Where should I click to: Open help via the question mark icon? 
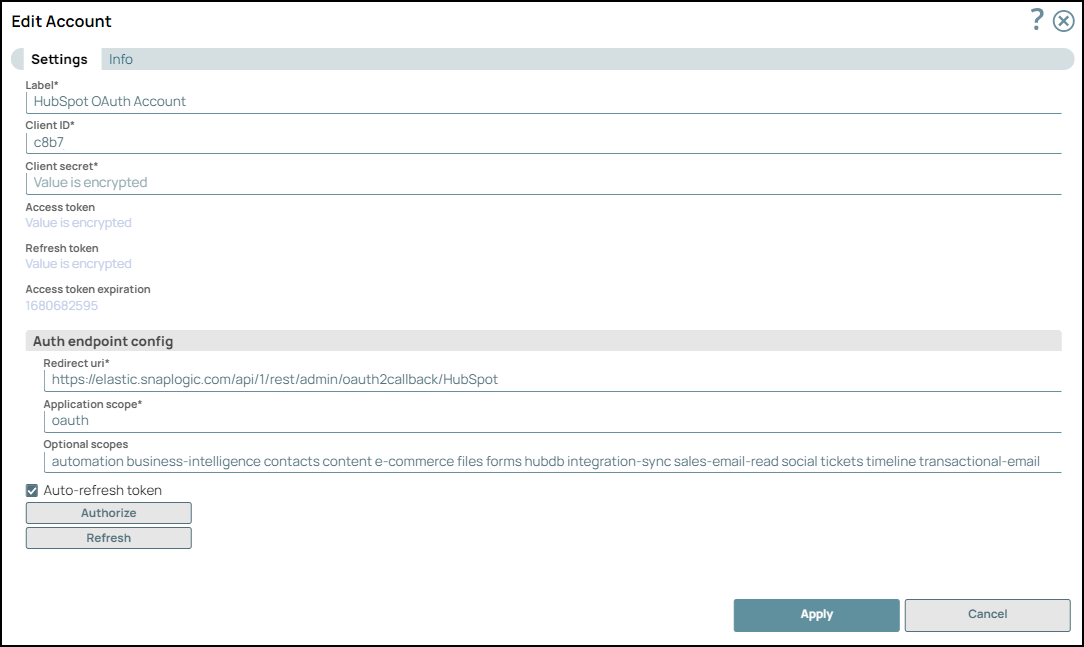[1036, 20]
